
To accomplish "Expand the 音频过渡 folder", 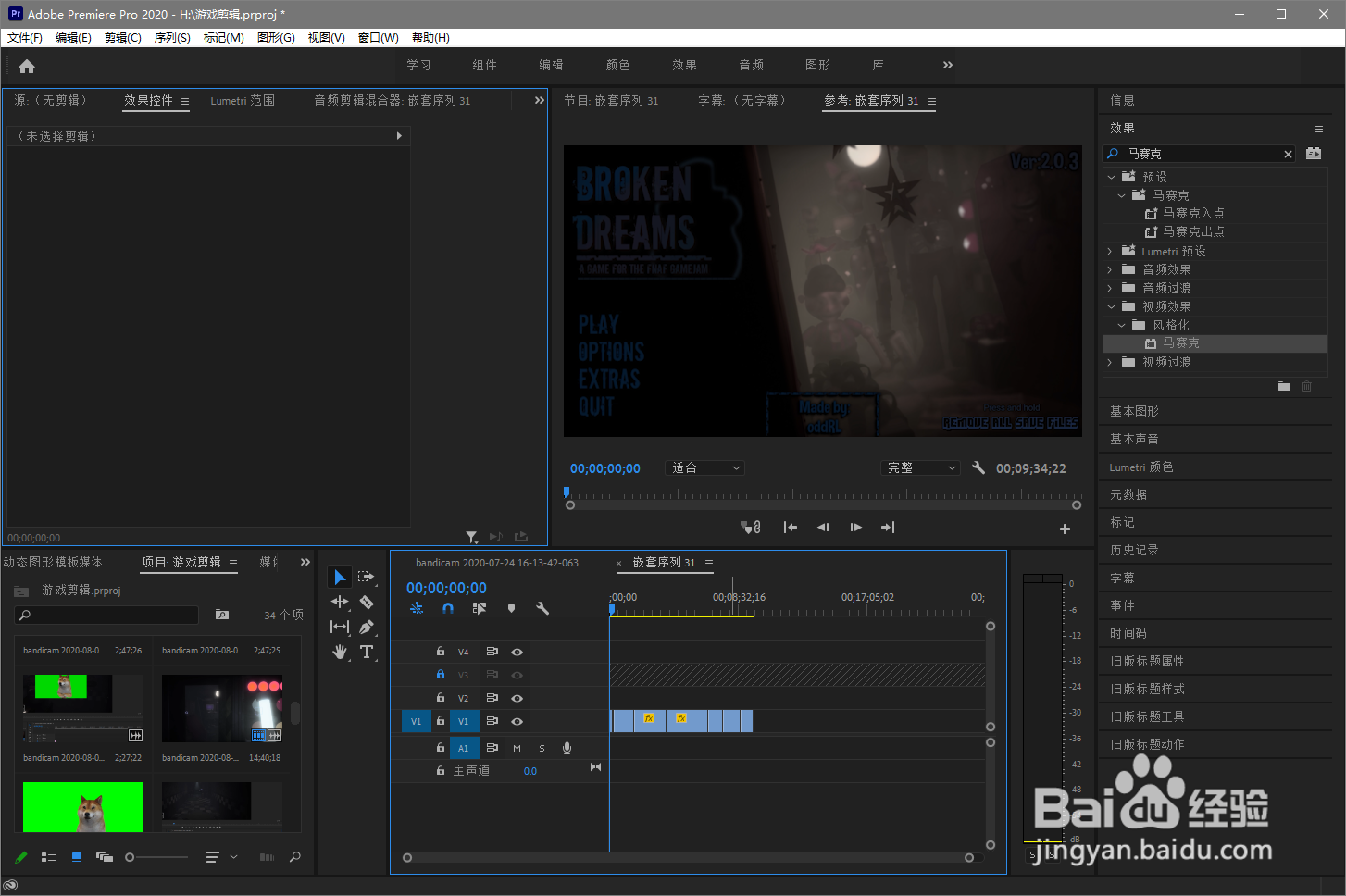I will click(1110, 288).
